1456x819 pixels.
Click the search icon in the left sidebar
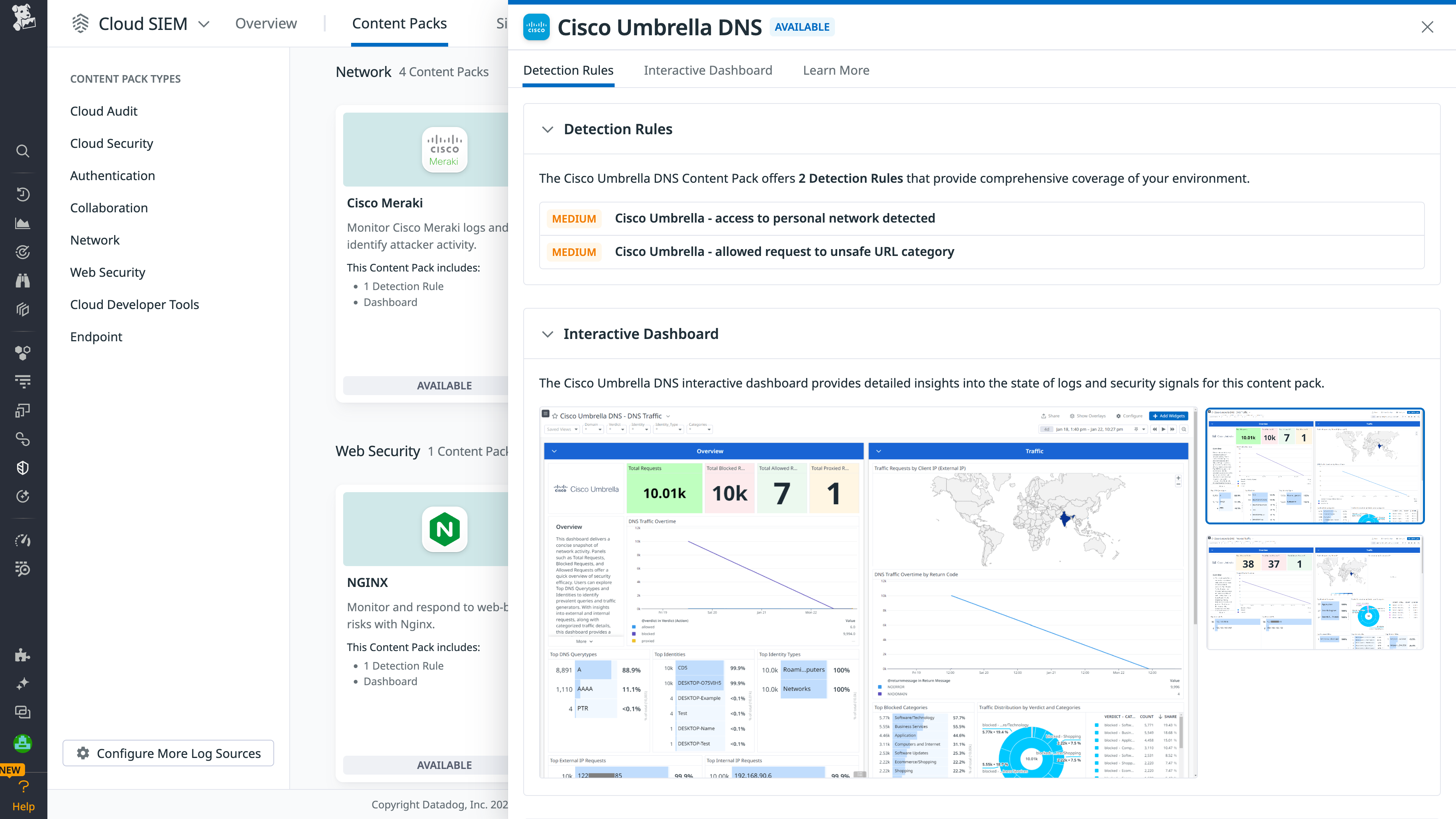point(23,151)
